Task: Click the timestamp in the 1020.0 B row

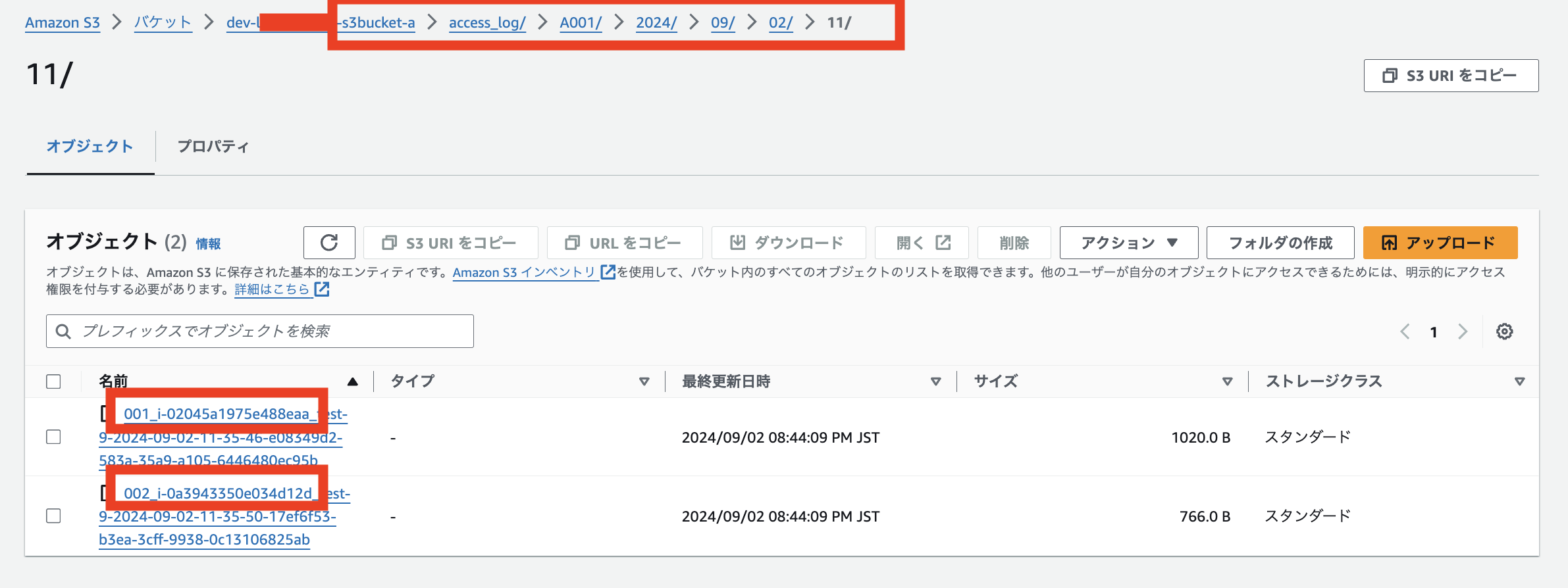Action: [x=781, y=437]
